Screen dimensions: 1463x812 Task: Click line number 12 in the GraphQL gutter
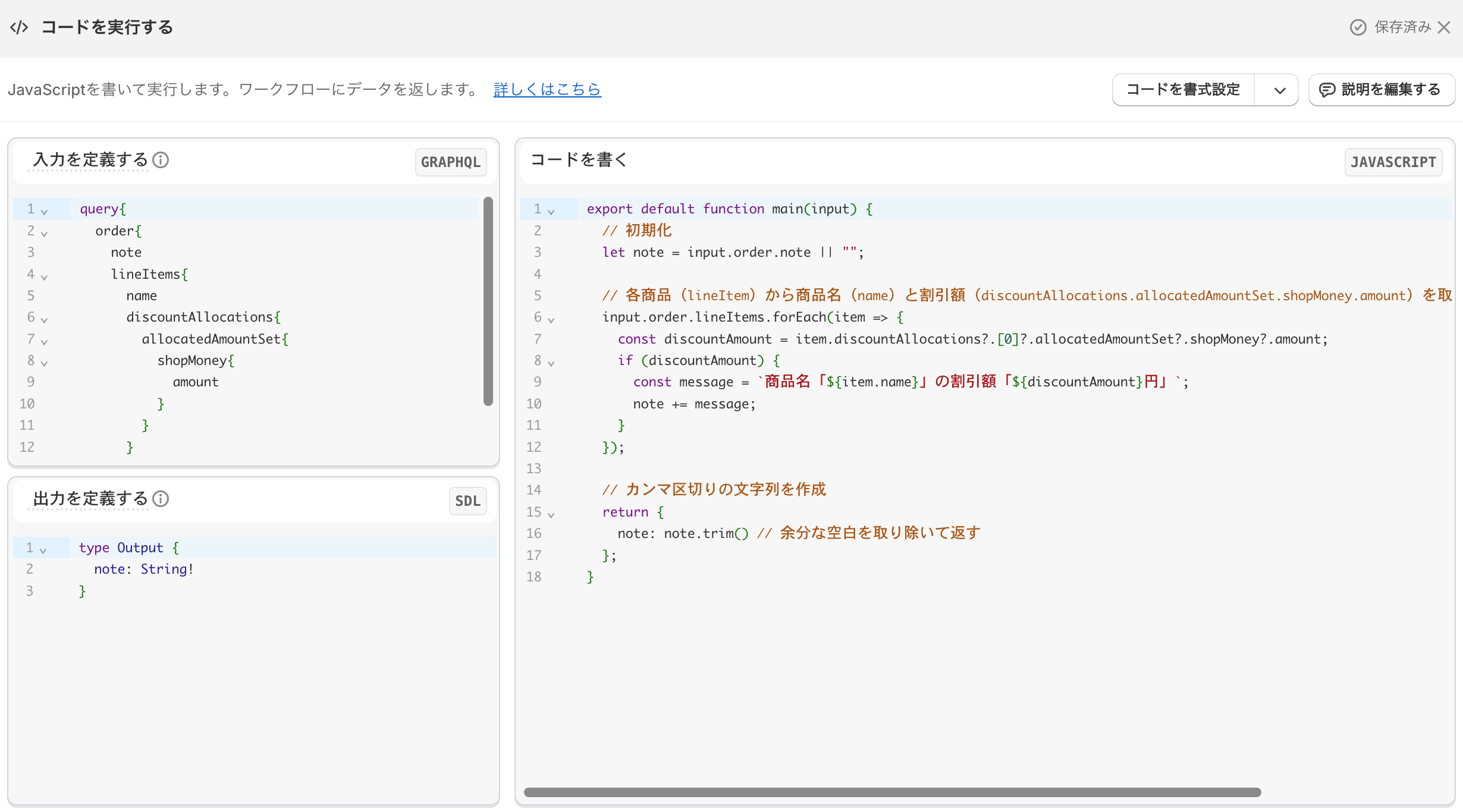pos(27,447)
